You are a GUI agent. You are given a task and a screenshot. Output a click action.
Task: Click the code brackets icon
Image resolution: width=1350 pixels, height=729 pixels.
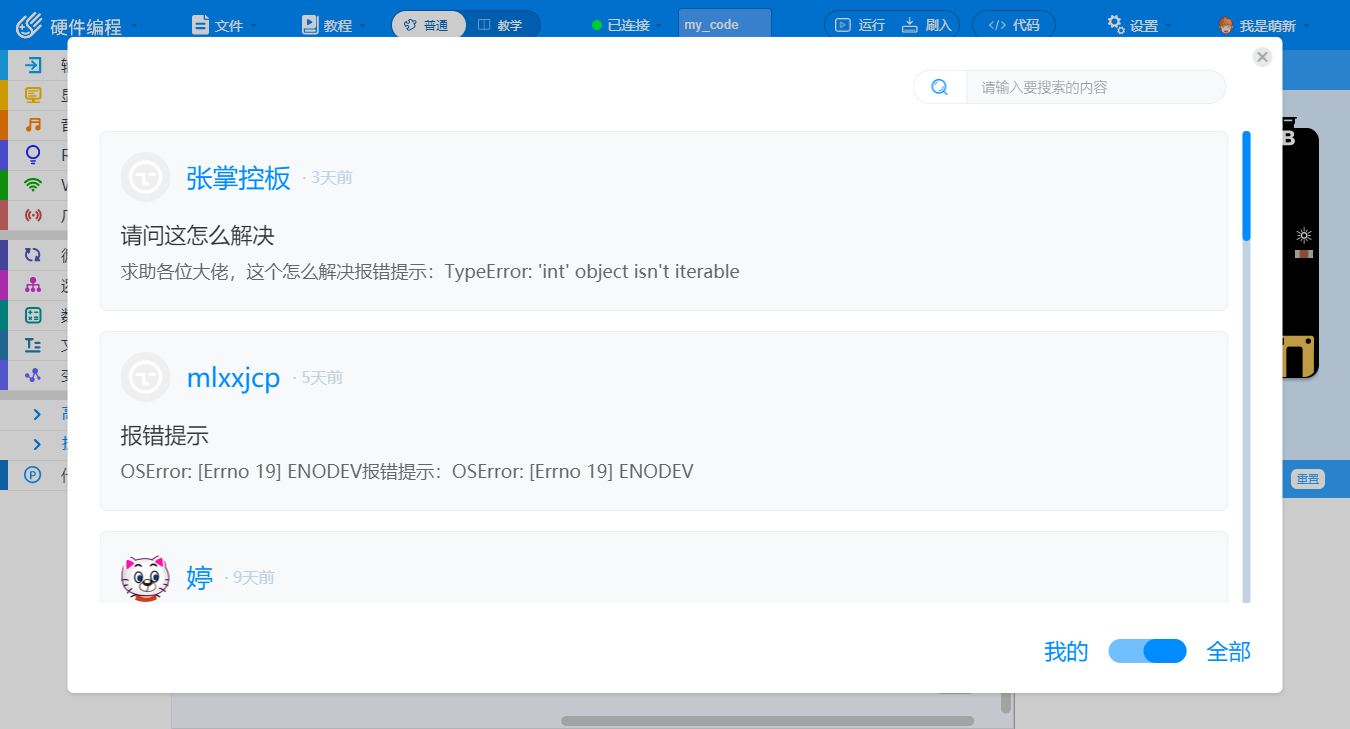coord(997,25)
